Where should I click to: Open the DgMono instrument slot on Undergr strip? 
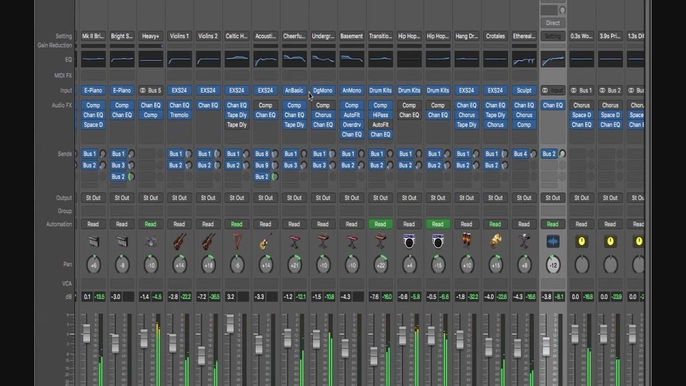323,91
